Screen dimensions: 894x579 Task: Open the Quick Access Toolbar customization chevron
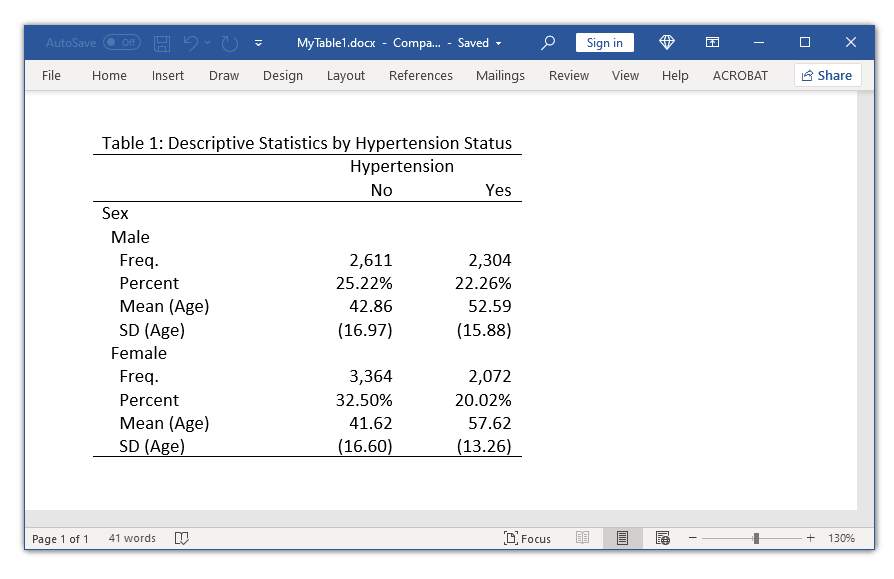tap(258, 43)
